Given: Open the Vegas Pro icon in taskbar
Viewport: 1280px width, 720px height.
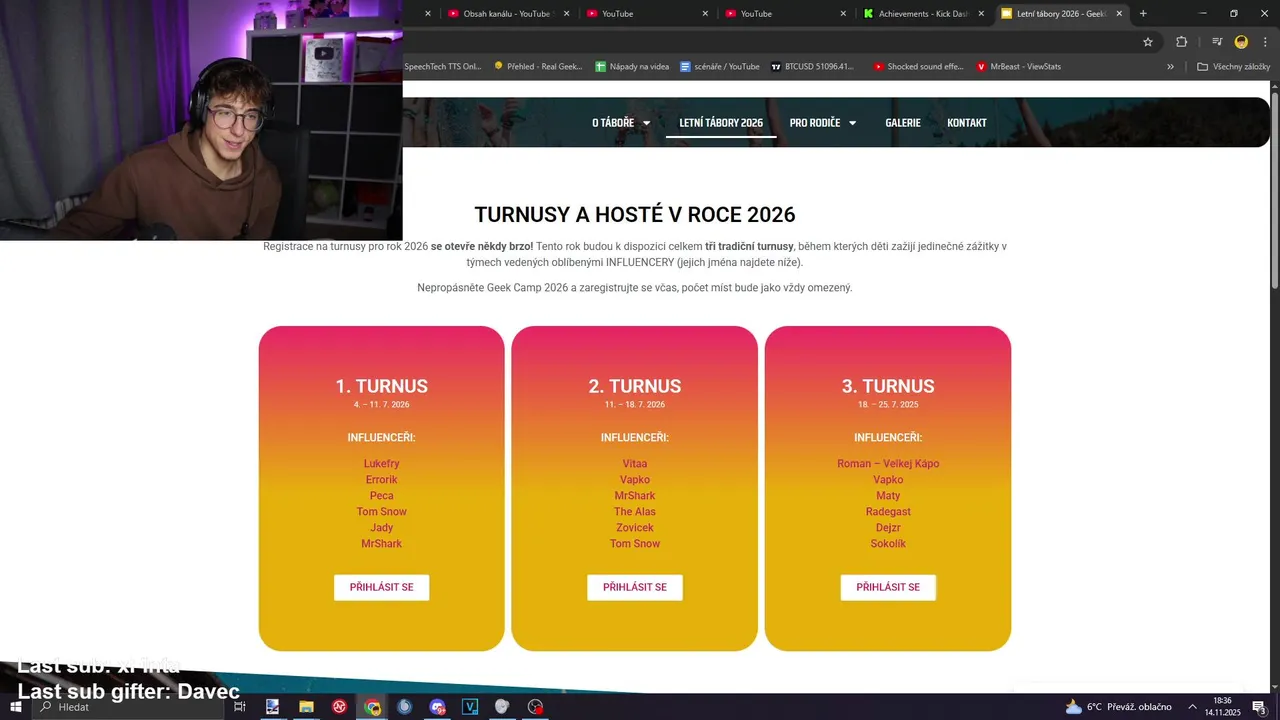Looking at the screenshot, I should 470,707.
